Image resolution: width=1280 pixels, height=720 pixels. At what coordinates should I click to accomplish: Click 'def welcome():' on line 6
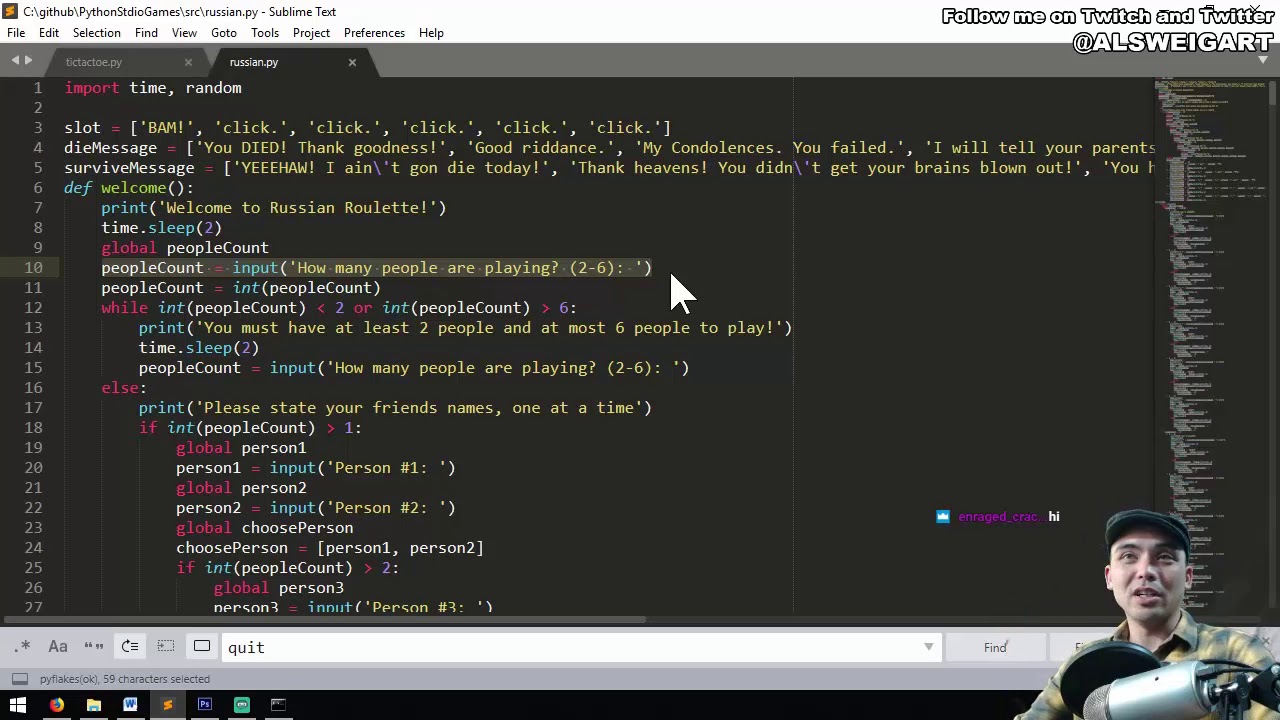point(129,188)
